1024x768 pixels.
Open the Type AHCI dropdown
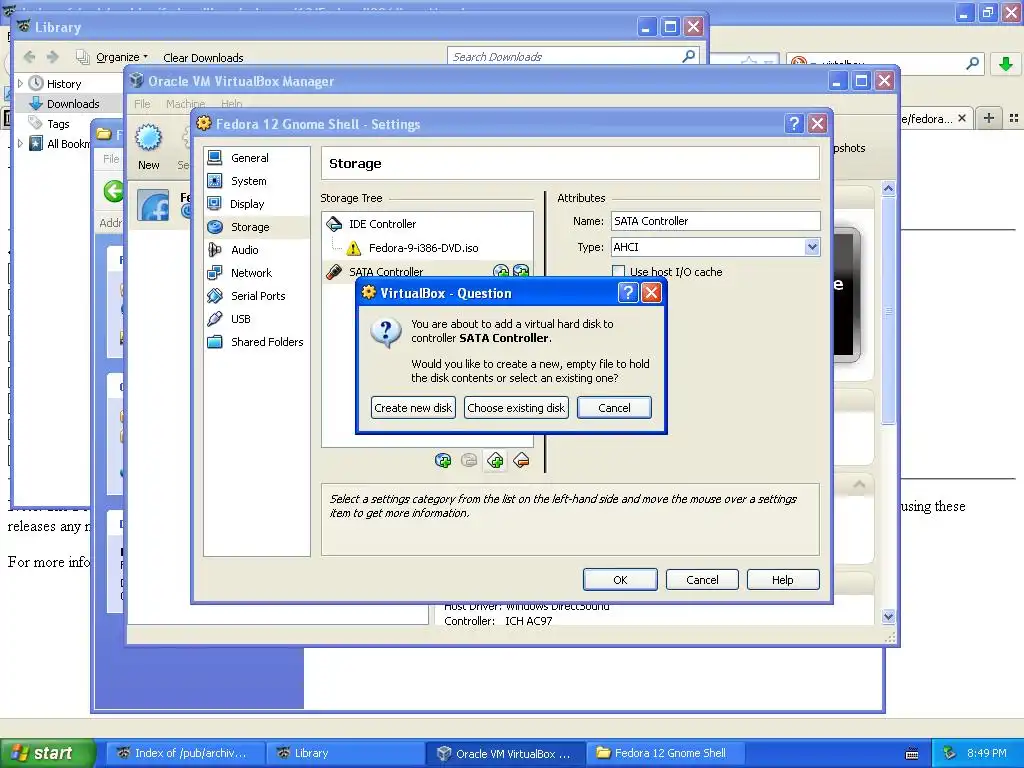(x=812, y=247)
